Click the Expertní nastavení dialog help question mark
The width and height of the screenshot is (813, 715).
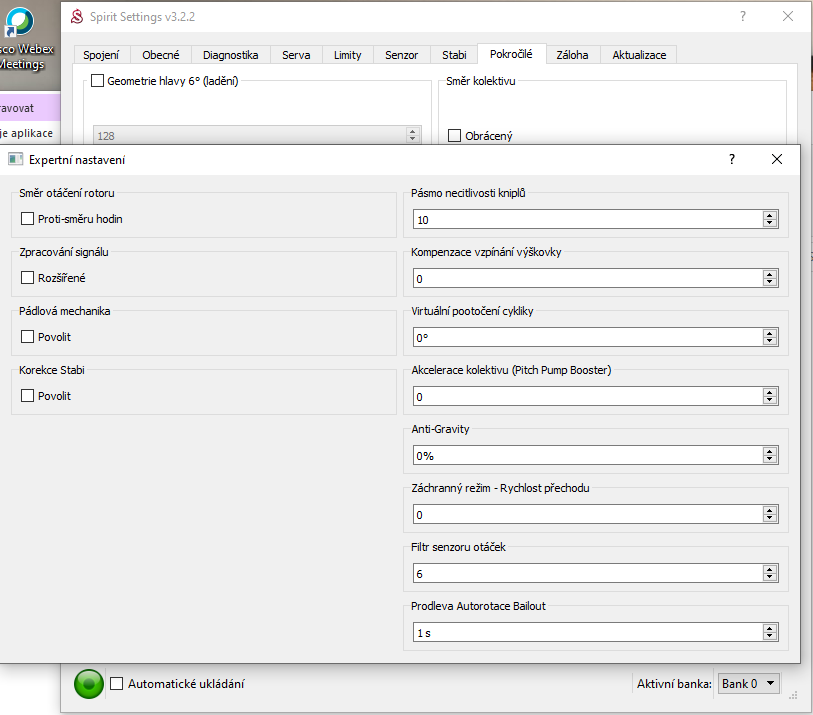tap(731, 159)
